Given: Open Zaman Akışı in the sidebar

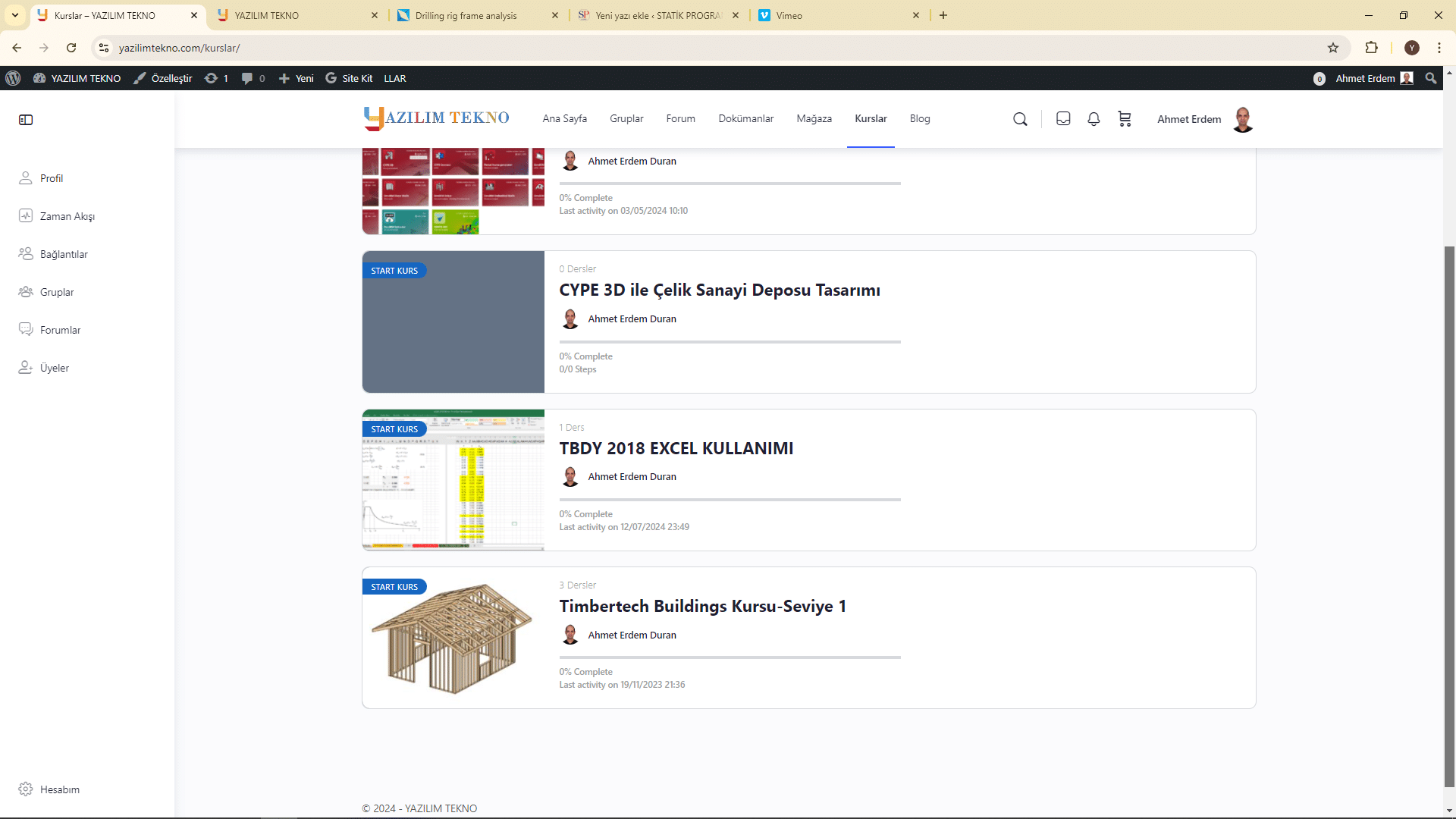Looking at the screenshot, I should 67,216.
